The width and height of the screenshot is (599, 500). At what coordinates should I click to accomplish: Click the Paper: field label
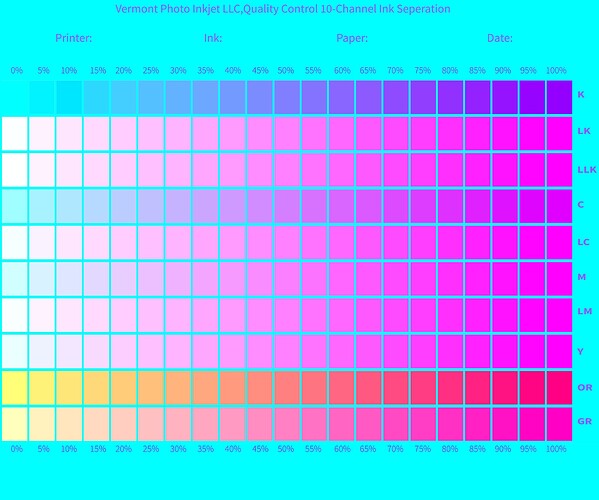tap(352, 38)
